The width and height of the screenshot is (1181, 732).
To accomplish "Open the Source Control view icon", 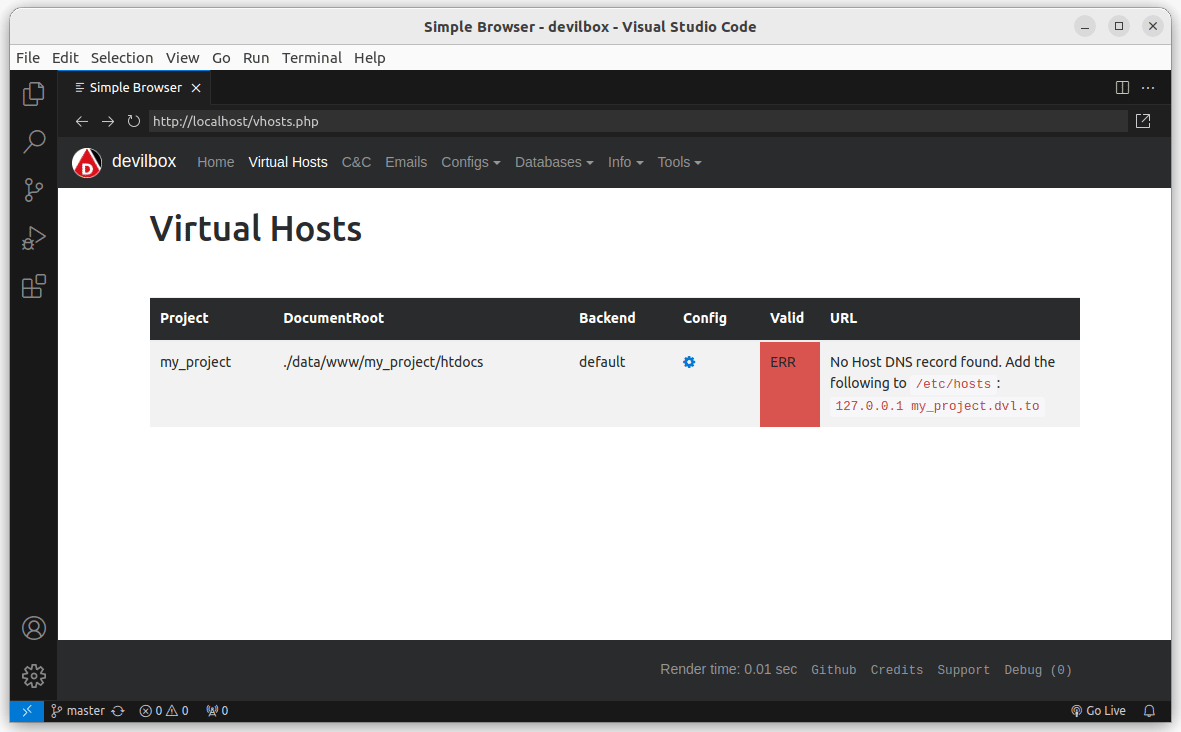I will [34, 189].
